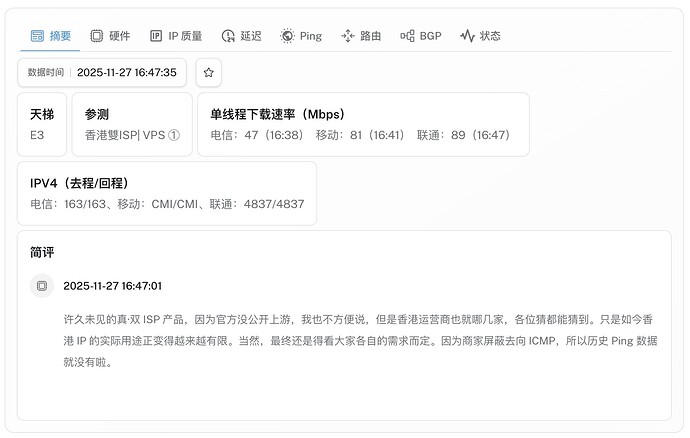Select the Ping tab
690x438 pixels.
point(301,36)
